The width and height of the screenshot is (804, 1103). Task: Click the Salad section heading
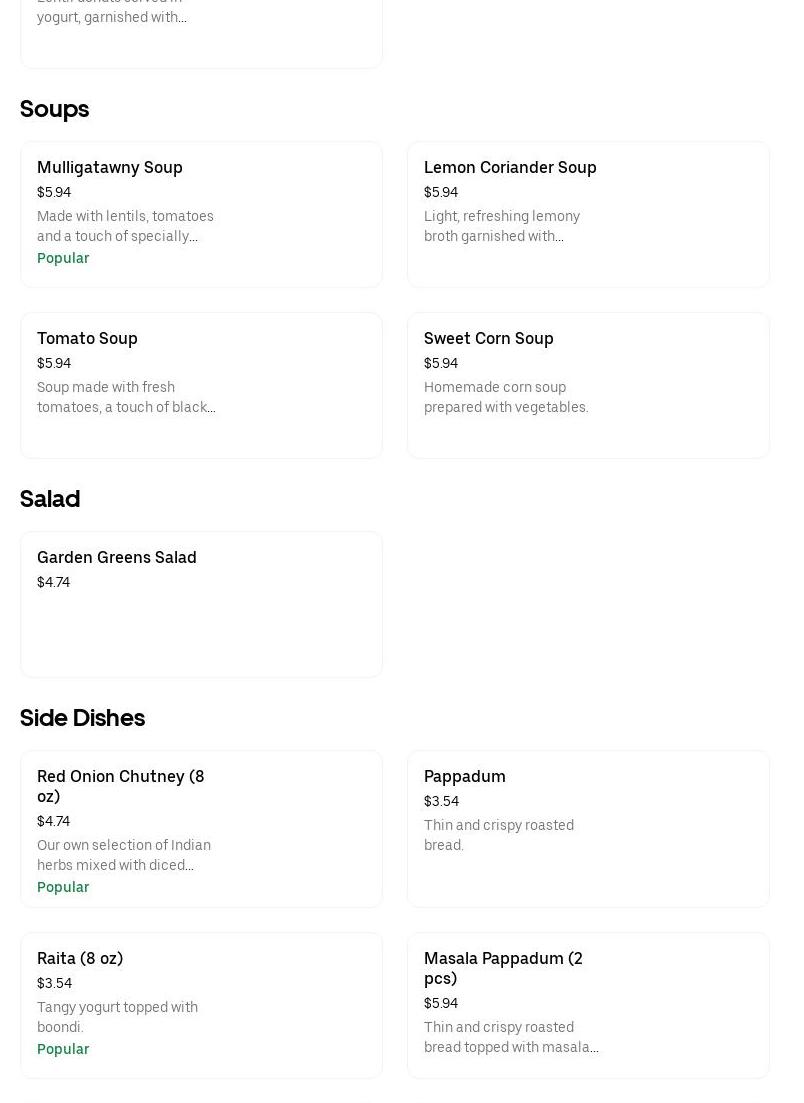coord(50,499)
